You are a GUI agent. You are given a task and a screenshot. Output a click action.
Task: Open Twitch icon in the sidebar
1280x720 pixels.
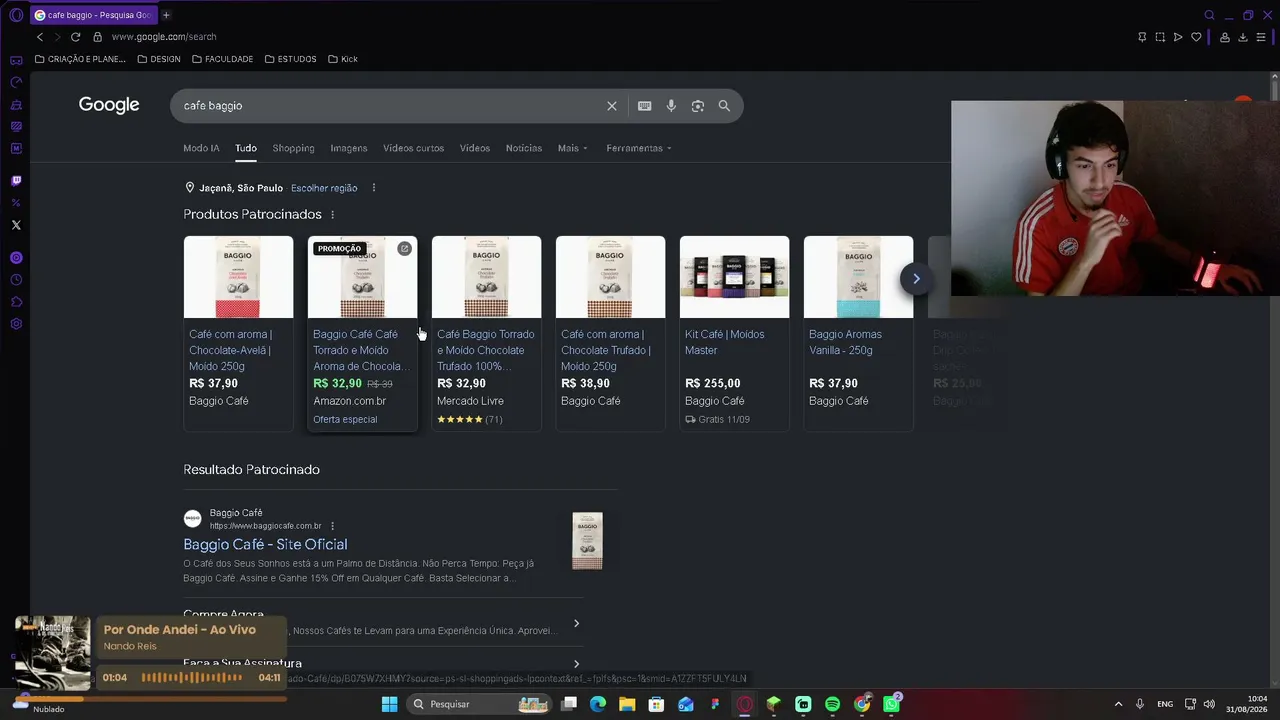(x=16, y=181)
